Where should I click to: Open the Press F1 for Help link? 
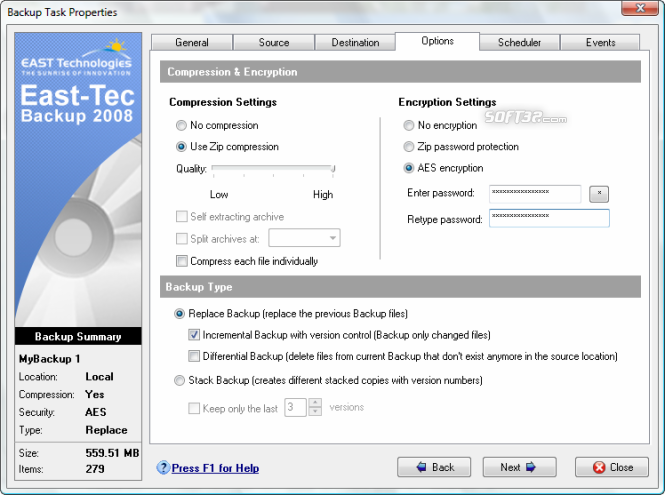click(x=215, y=468)
